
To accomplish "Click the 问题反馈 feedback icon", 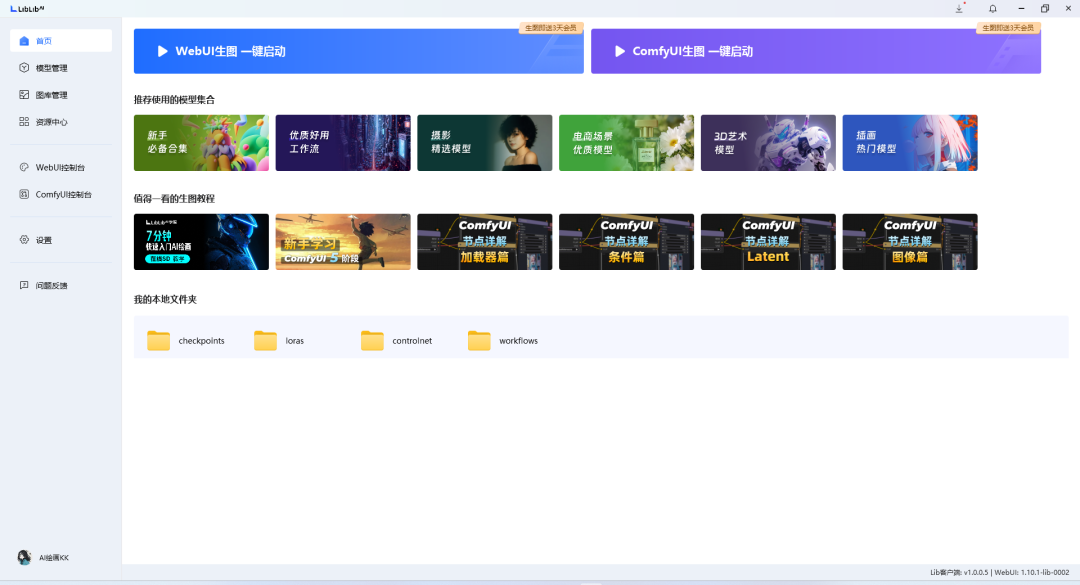I will click(24, 285).
